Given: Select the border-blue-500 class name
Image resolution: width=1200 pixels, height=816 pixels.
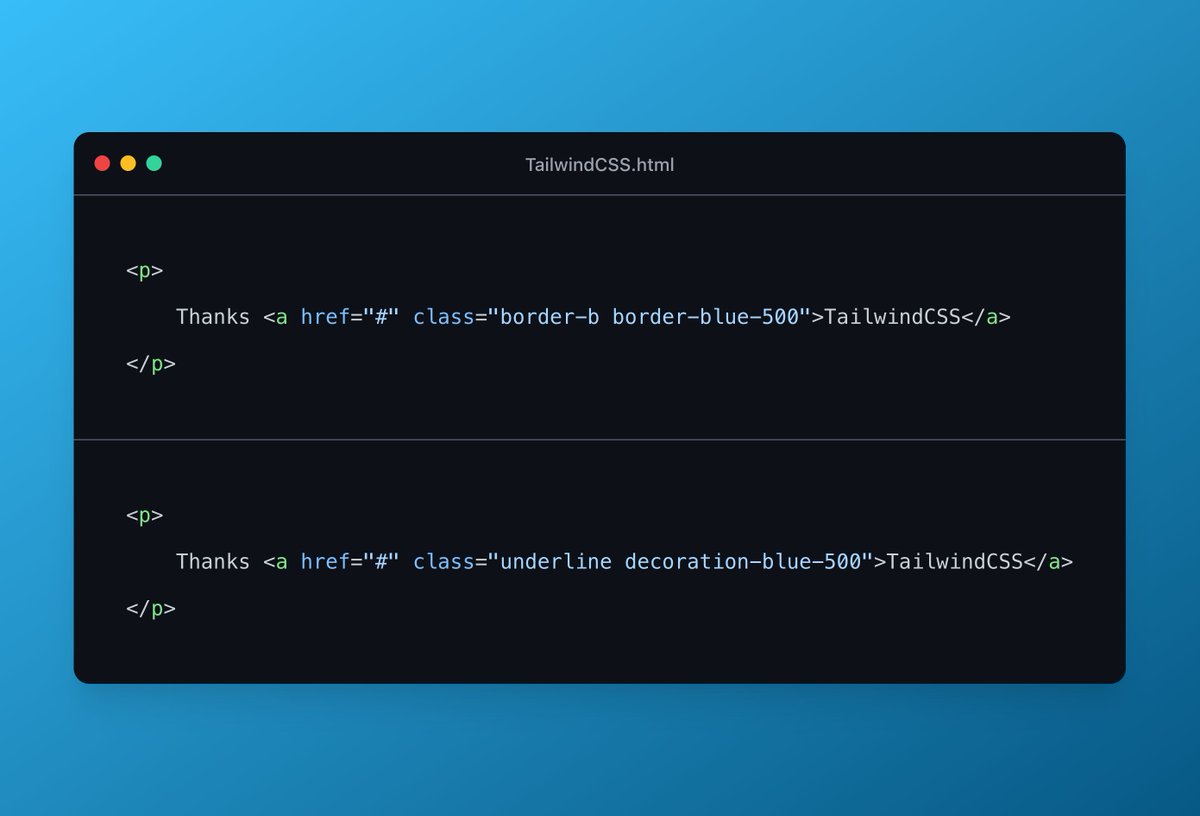Looking at the screenshot, I should tap(706, 317).
